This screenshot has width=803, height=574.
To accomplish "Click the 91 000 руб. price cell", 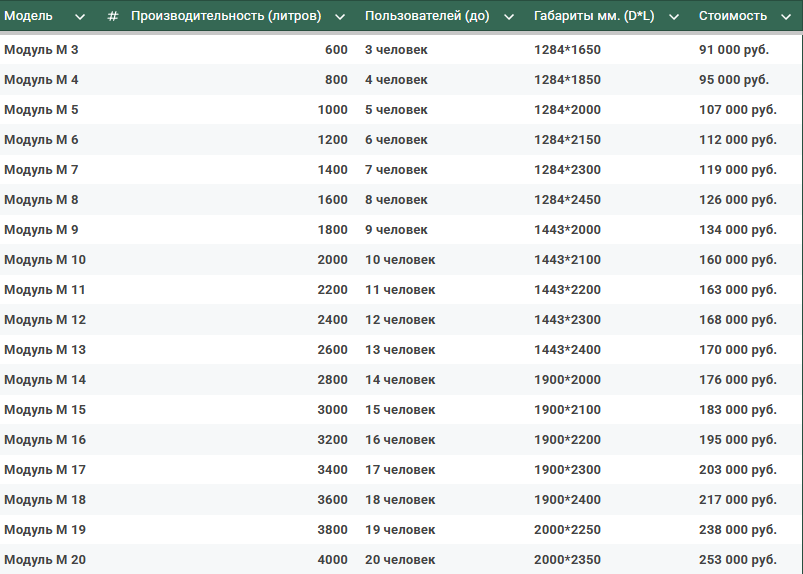I will point(734,50).
